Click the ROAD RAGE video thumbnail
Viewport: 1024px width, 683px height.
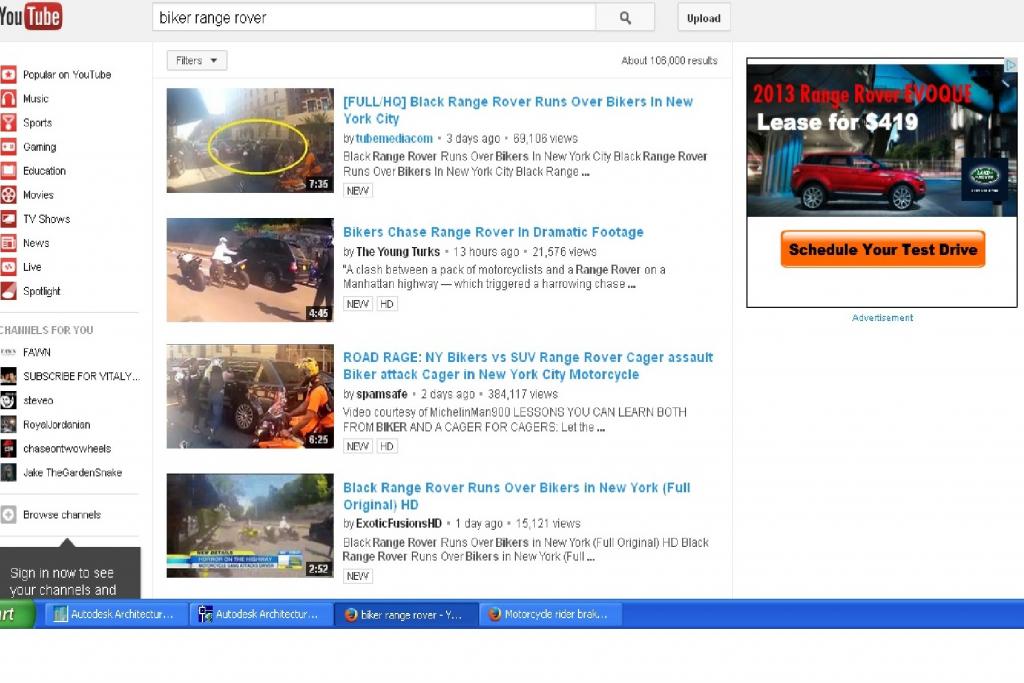click(250, 396)
